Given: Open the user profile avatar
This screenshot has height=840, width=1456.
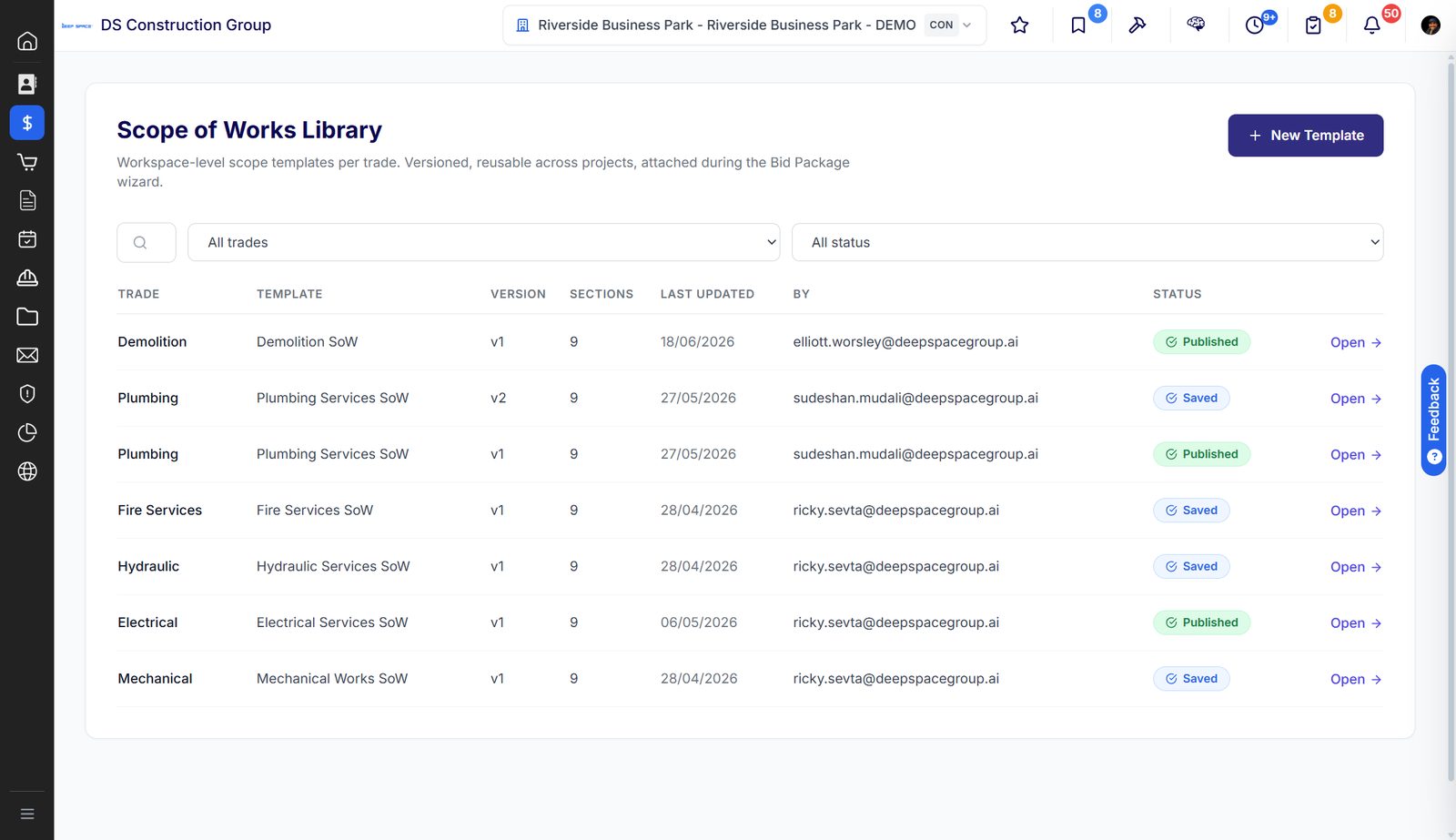Looking at the screenshot, I should tap(1431, 25).
